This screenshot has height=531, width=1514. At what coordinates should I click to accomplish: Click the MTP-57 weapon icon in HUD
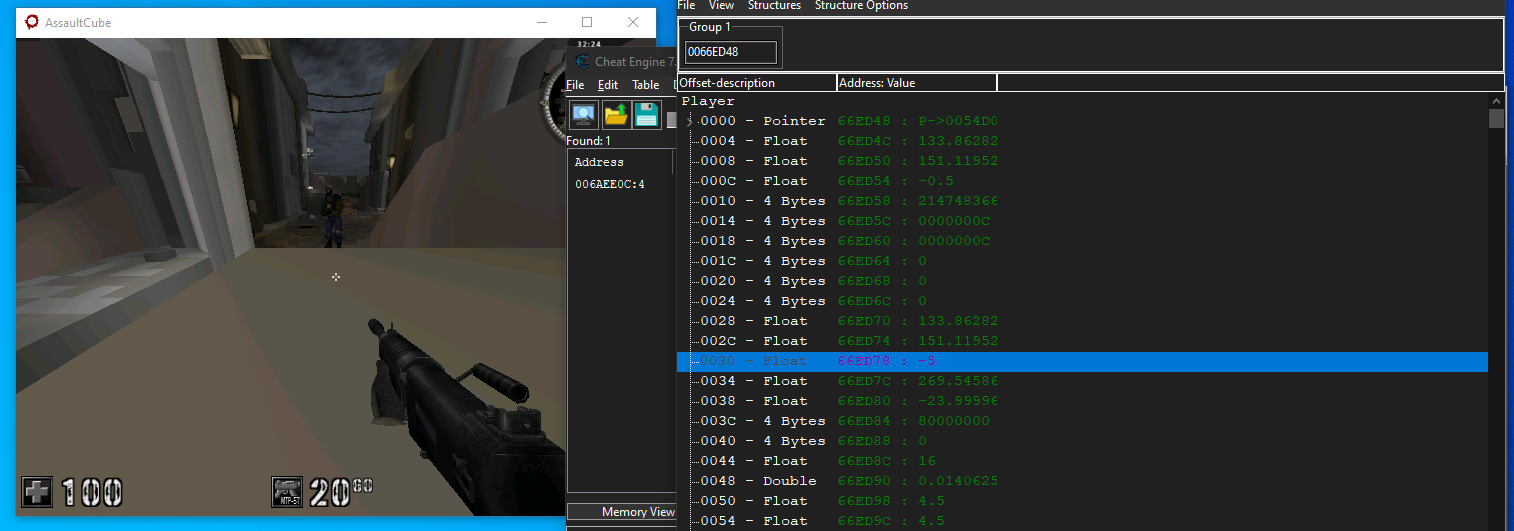coord(287,492)
